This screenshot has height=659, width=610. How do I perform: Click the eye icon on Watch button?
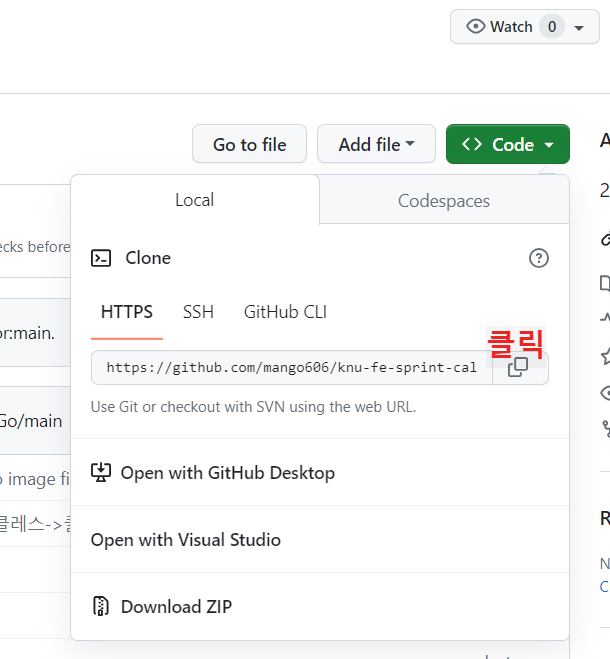[475, 26]
